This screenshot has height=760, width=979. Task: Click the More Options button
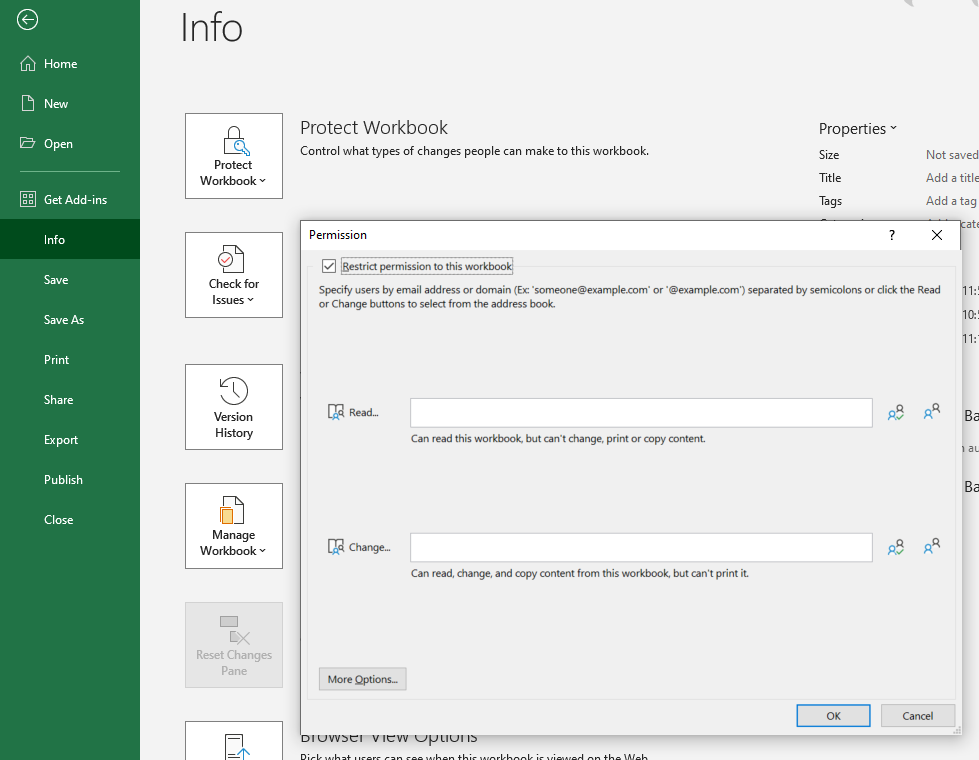tap(362, 679)
